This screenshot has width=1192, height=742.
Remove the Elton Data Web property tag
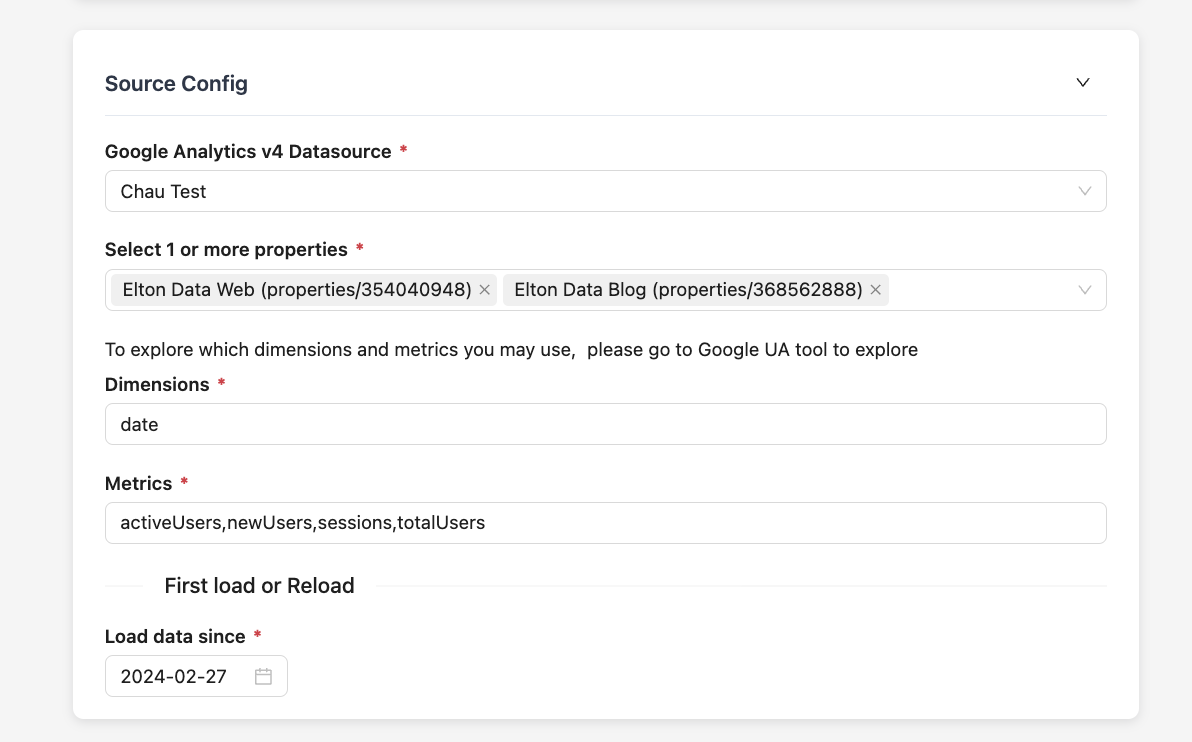coord(485,290)
